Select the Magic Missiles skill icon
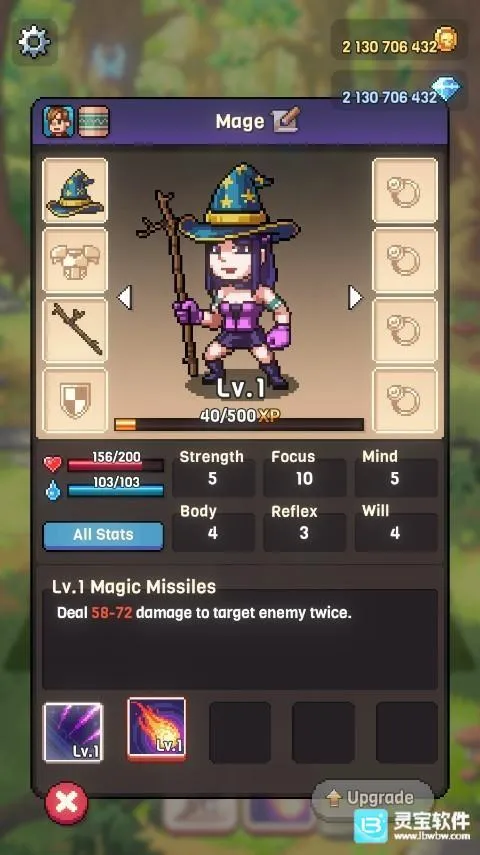Screen dimensions: 480x855 (x=73, y=732)
